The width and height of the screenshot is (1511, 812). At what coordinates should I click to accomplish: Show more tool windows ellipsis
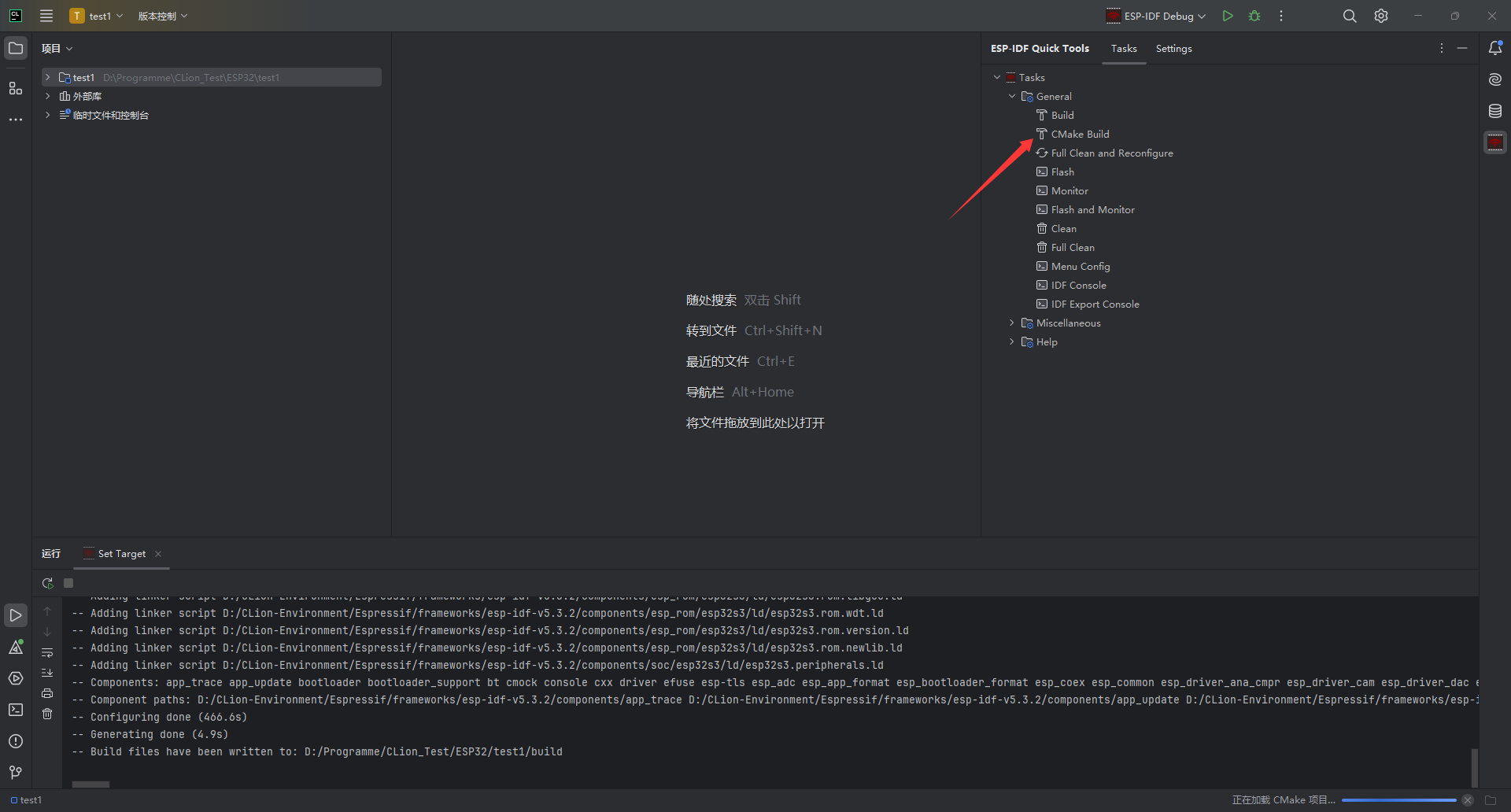(16, 120)
